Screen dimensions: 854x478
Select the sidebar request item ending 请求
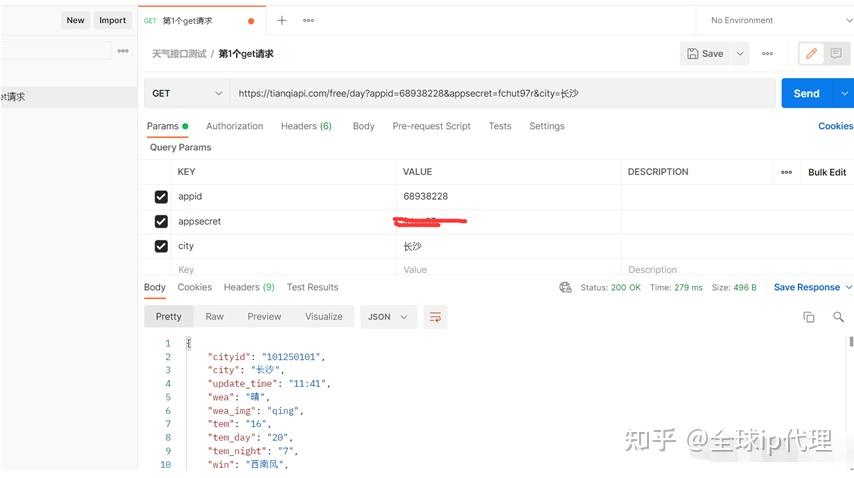click(x=69, y=97)
